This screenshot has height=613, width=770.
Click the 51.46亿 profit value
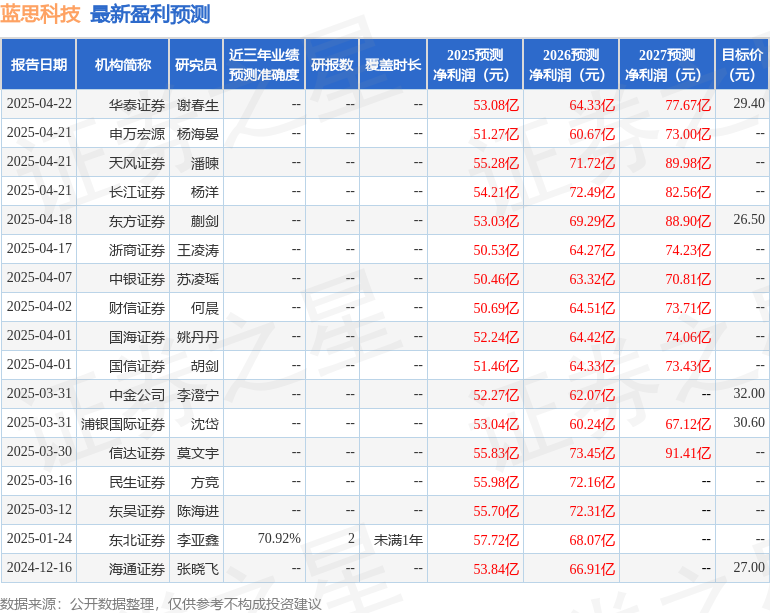point(496,366)
